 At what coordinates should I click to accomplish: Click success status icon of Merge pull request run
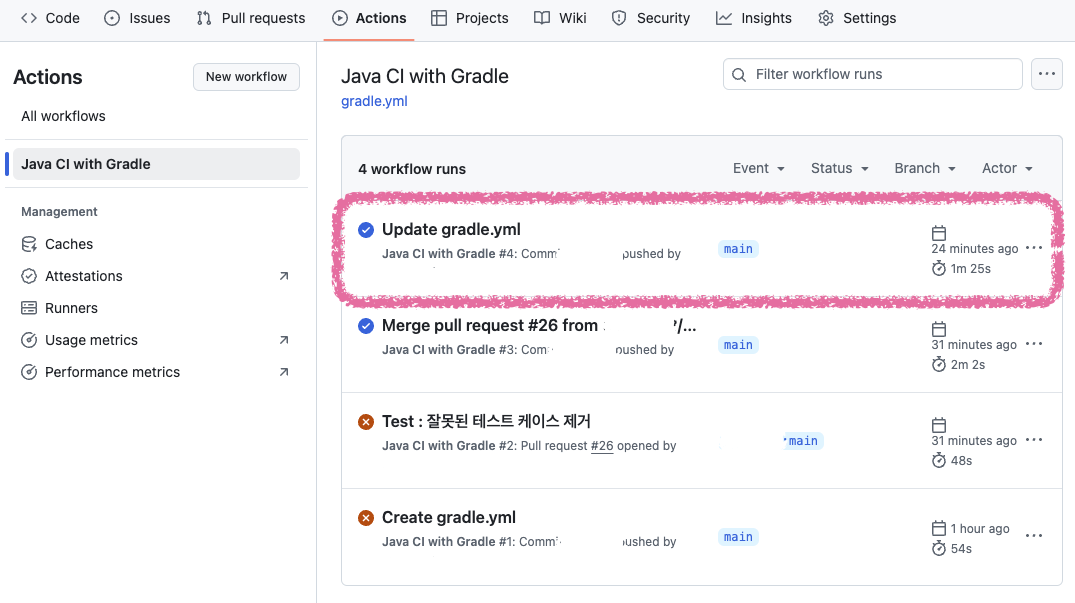pyautogui.click(x=366, y=325)
